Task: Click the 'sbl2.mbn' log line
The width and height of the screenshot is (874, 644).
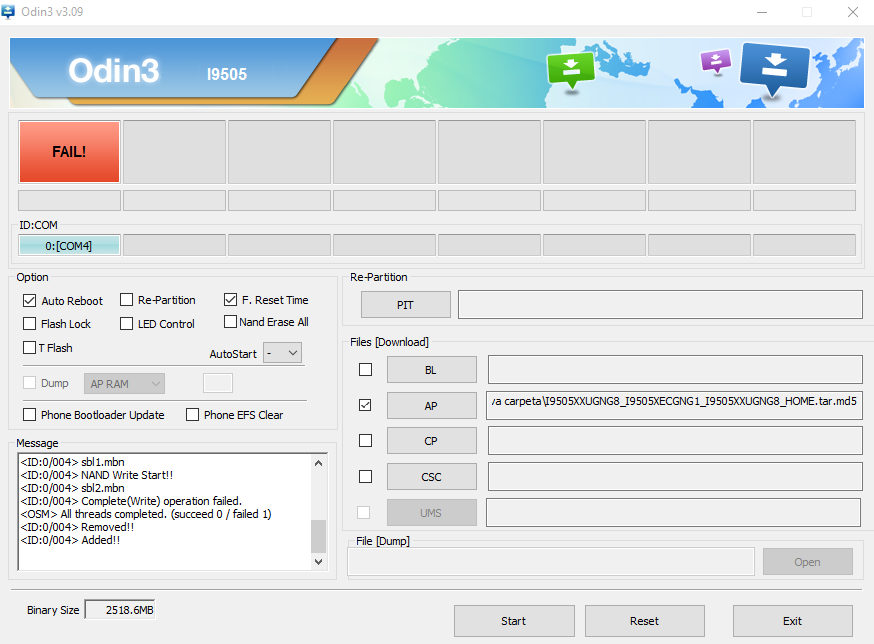Action: click(x=72, y=488)
